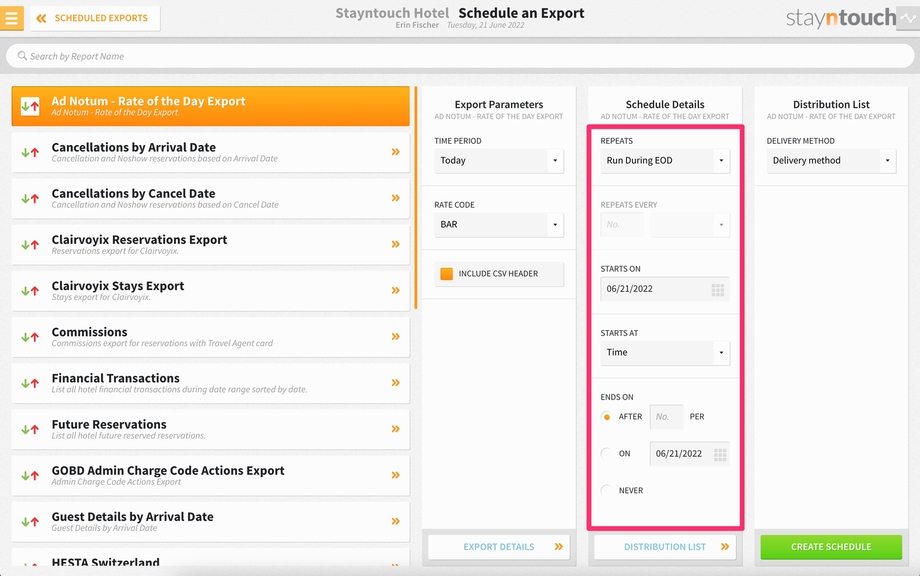The width and height of the screenshot is (920, 576).
Task: Focus the Search by Report Name field
Action: [x=460, y=56]
